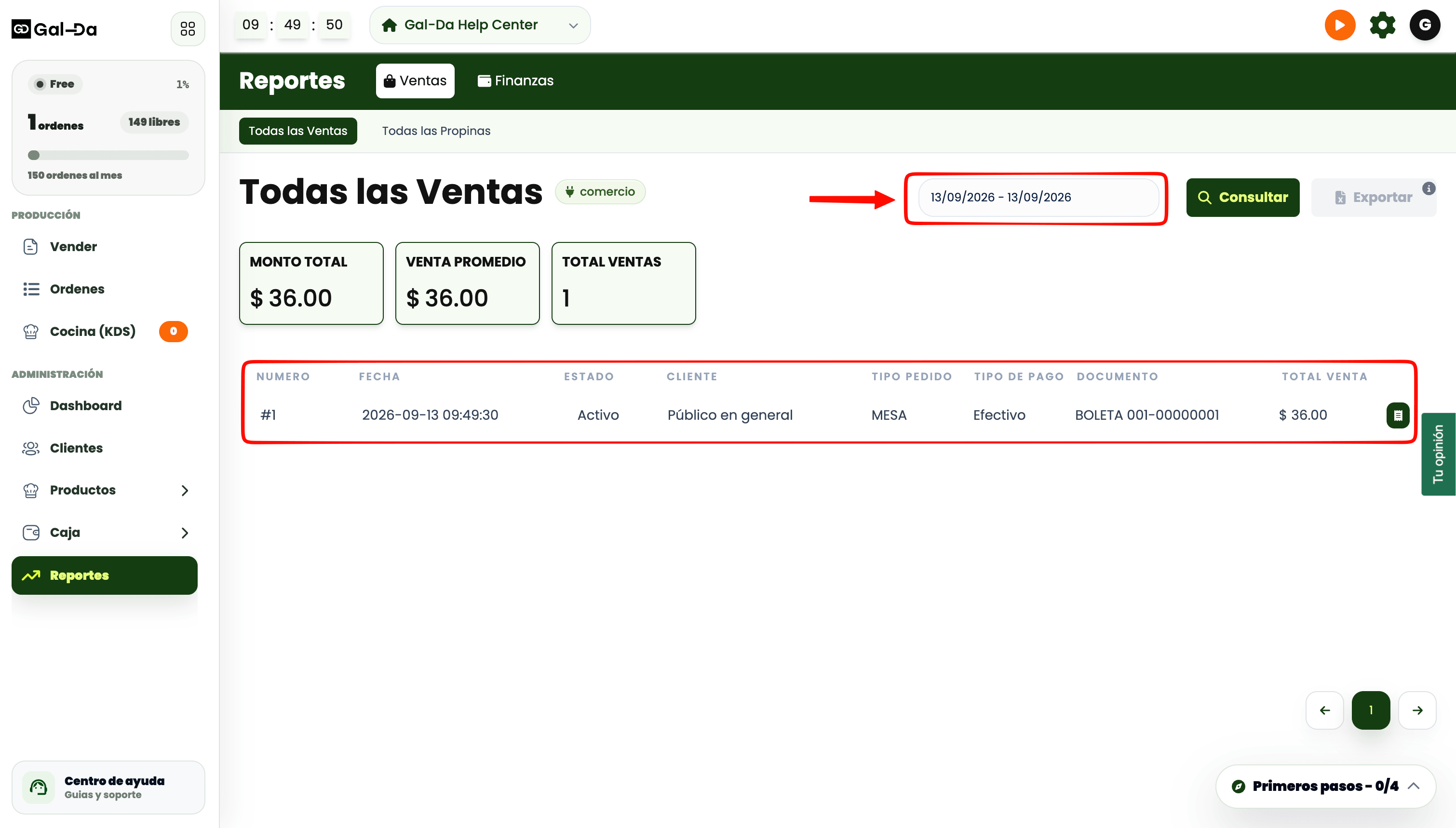
Task: Click the Exportar button
Action: [1373, 197]
